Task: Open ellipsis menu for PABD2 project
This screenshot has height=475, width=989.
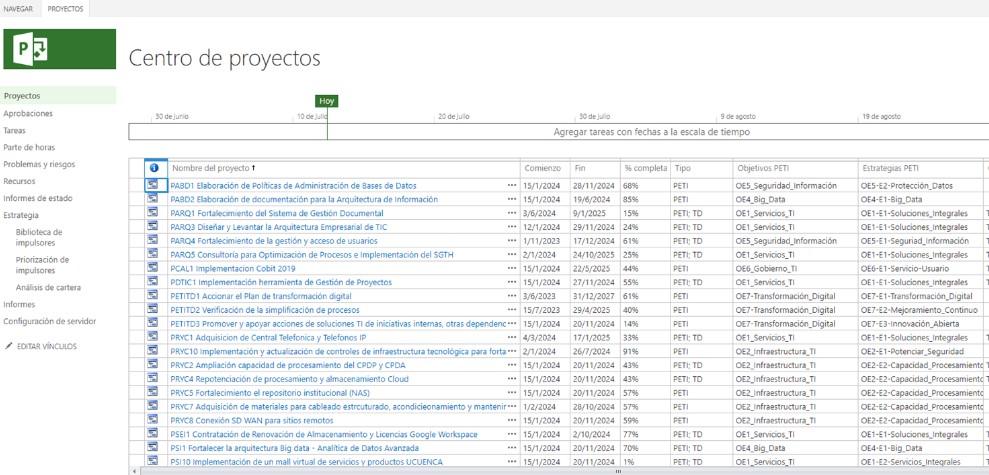Action: [512, 200]
